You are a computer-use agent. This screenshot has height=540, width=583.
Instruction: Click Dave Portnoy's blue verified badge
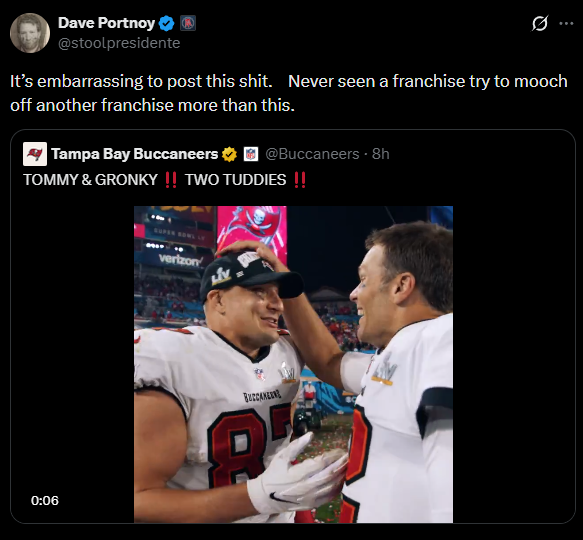pyautogui.click(x=166, y=23)
